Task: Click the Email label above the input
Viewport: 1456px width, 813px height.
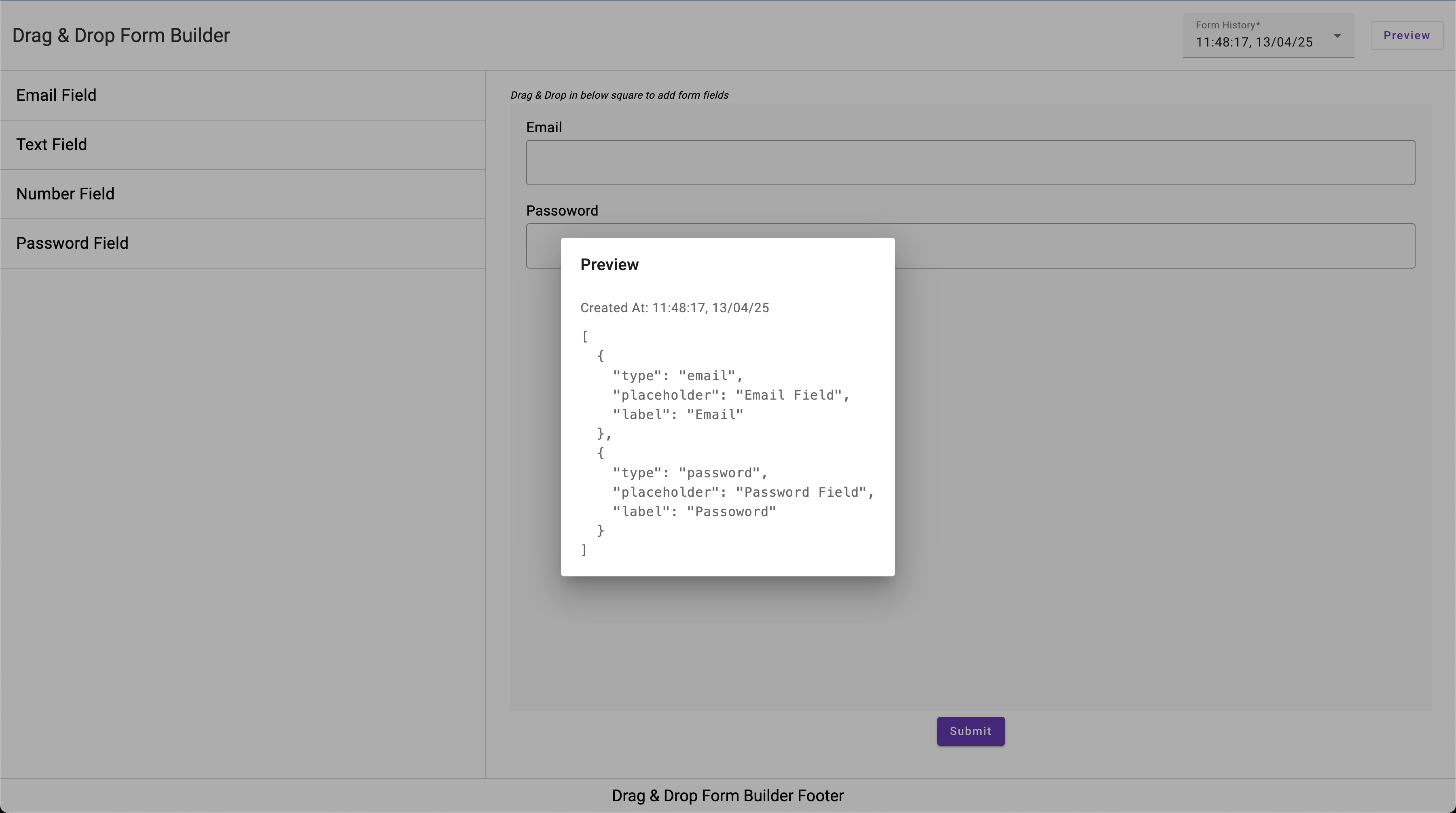Action: point(544,127)
